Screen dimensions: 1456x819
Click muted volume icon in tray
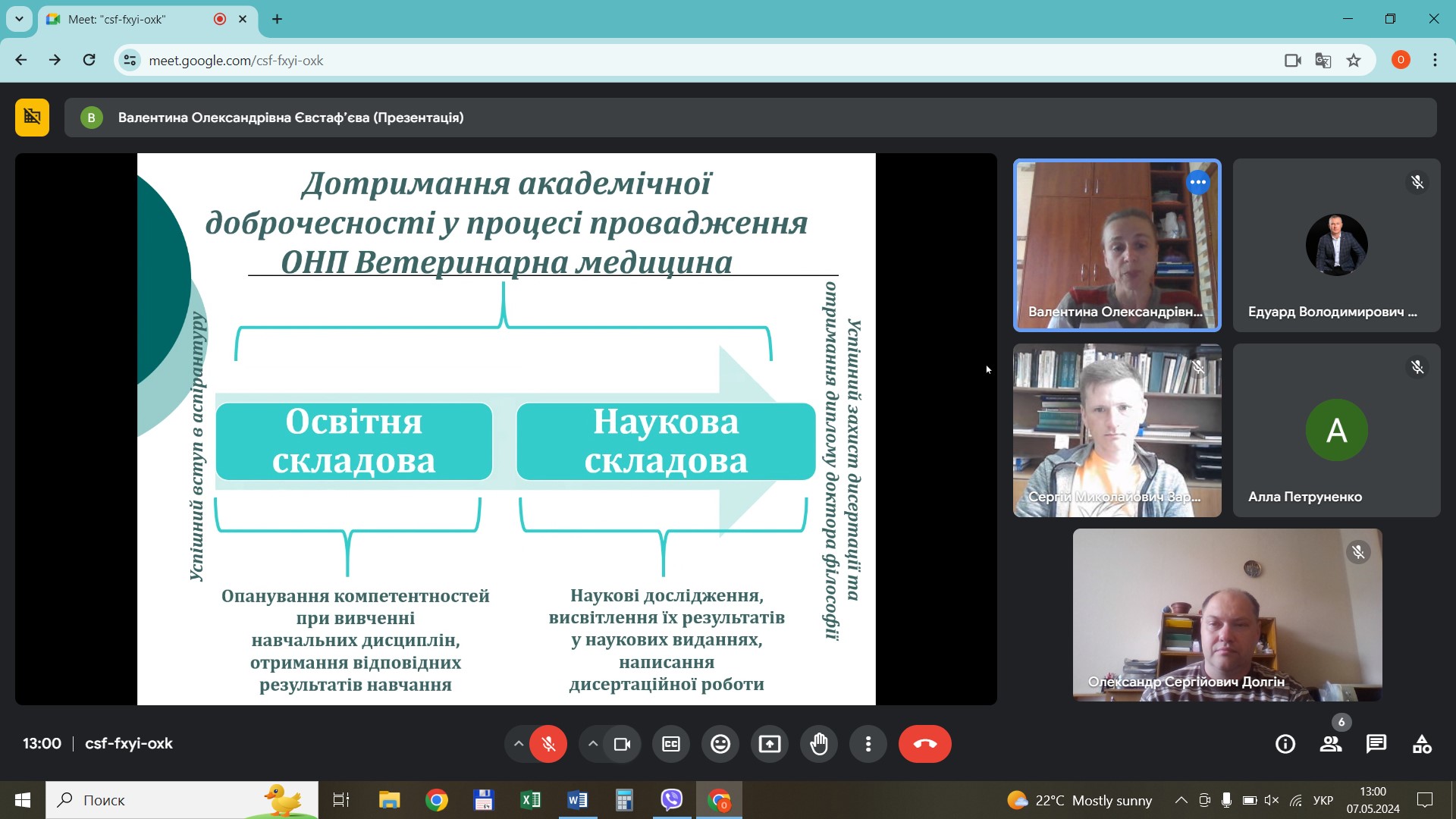pos(1272,800)
